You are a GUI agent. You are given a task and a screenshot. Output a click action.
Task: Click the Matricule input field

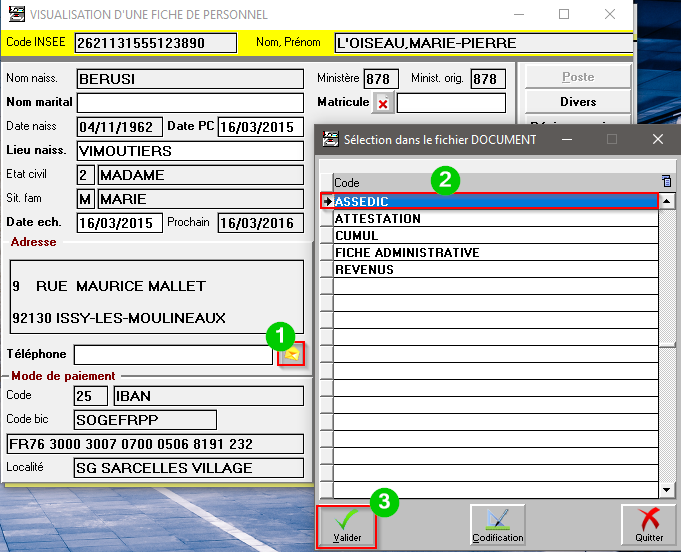[451, 103]
